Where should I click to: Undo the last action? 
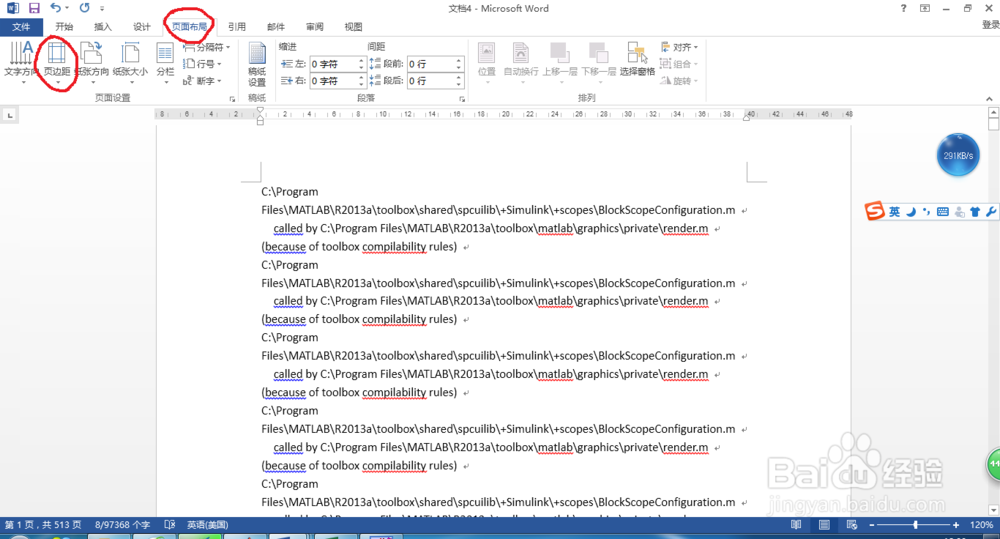(x=55, y=8)
